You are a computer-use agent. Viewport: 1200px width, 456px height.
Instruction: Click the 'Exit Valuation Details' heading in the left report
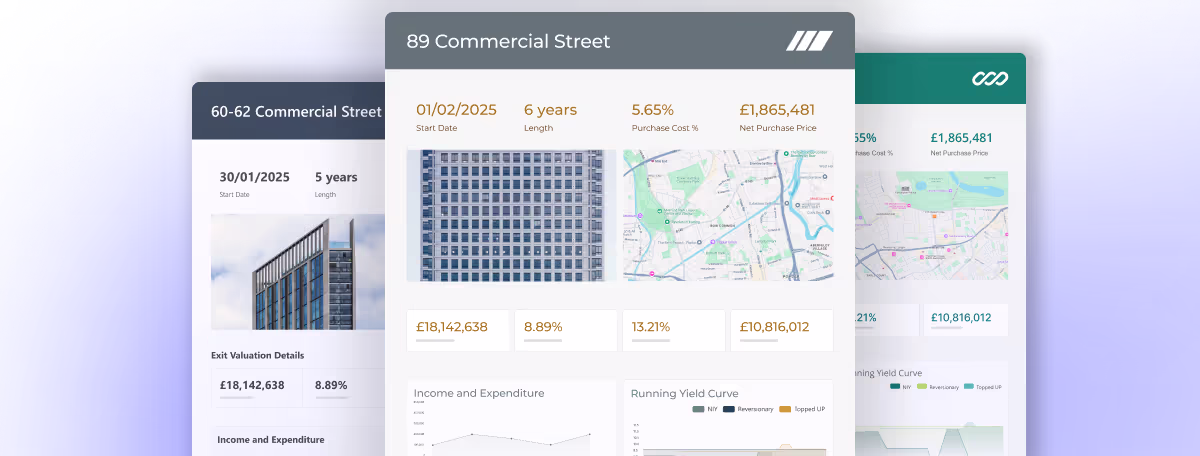(257, 355)
